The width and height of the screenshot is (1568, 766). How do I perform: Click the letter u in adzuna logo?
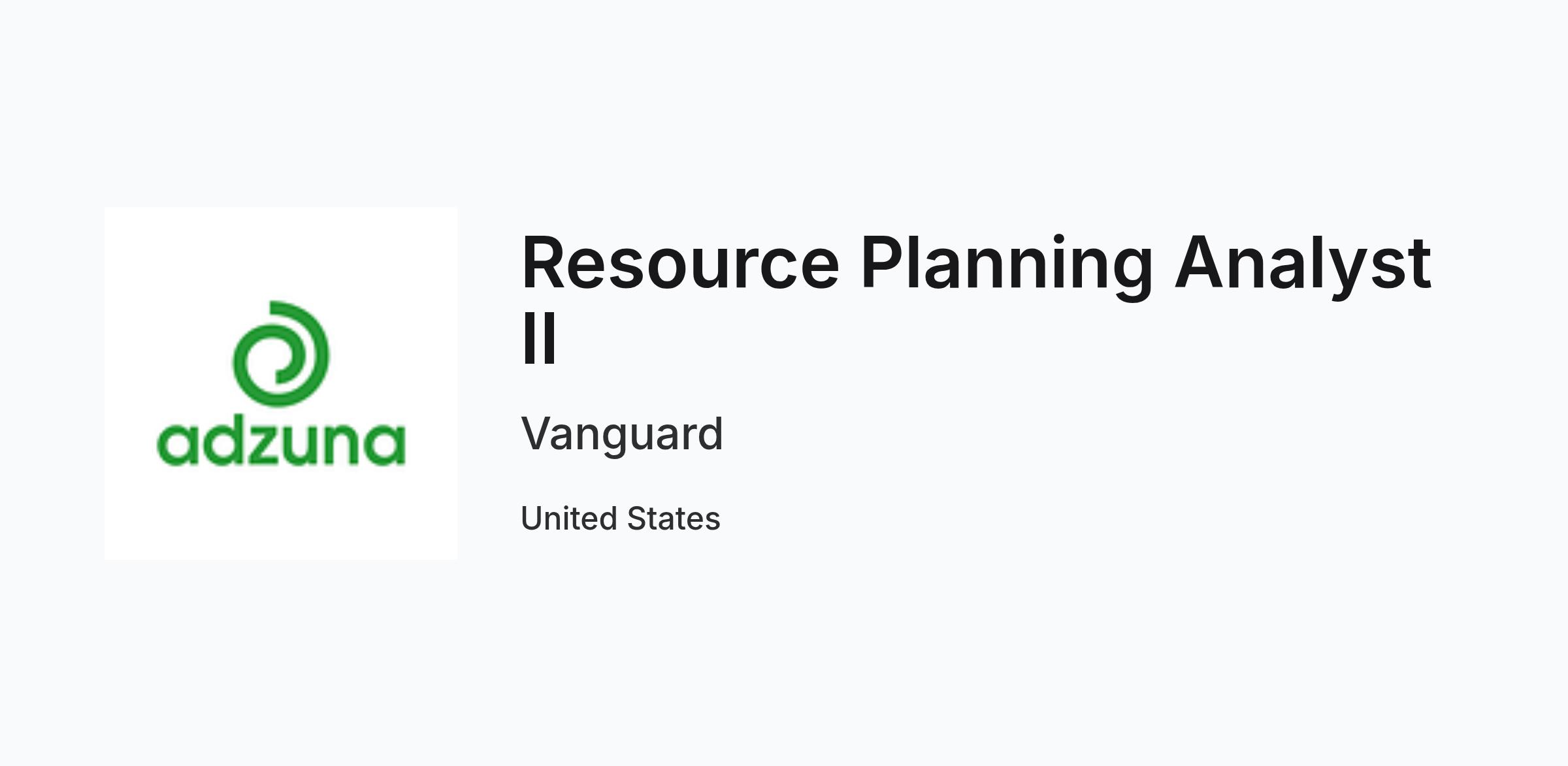pos(301,445)
